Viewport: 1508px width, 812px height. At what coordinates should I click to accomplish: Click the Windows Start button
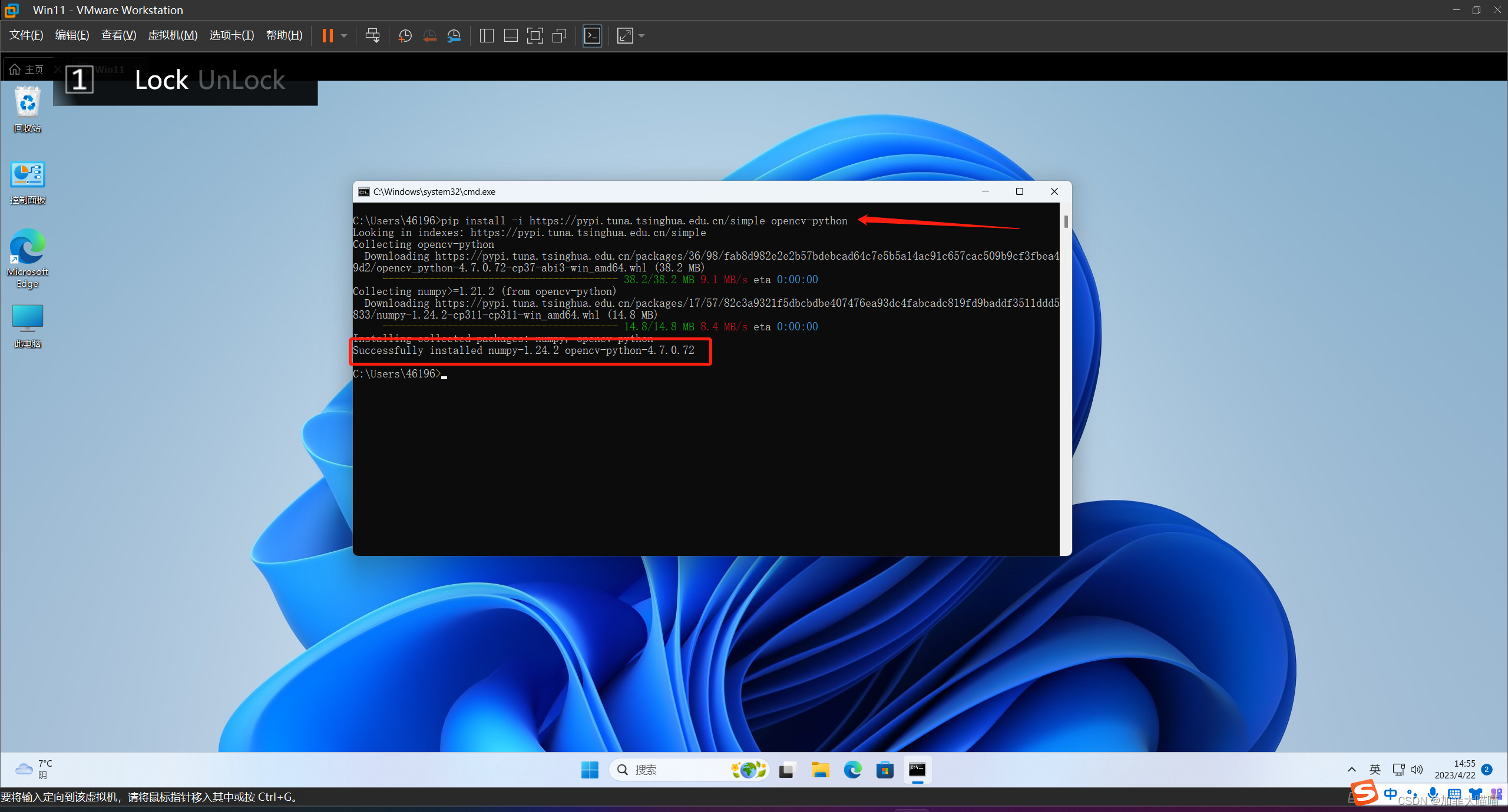click(590, 770)
